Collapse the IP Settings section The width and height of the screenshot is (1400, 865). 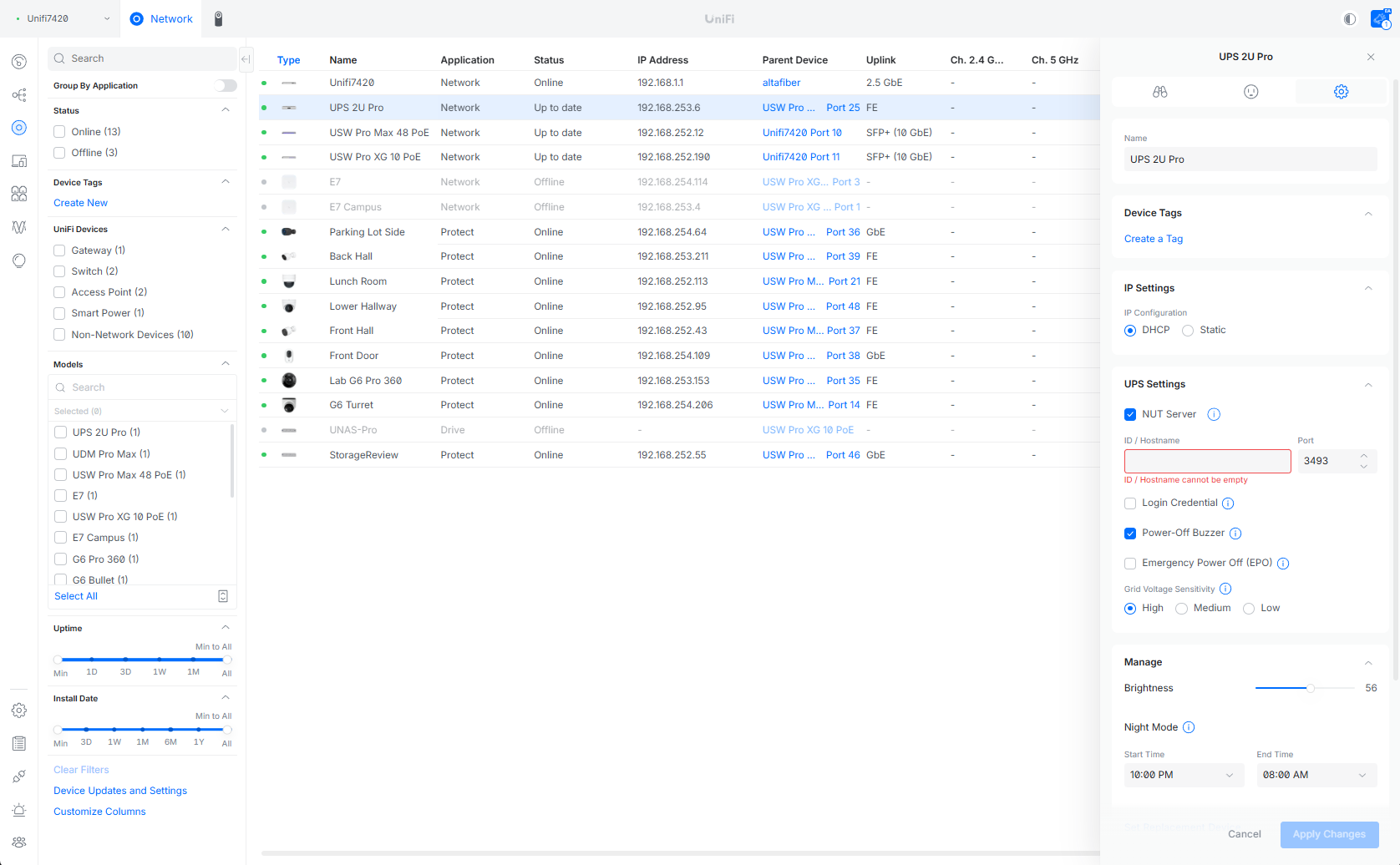(1368, 288)
